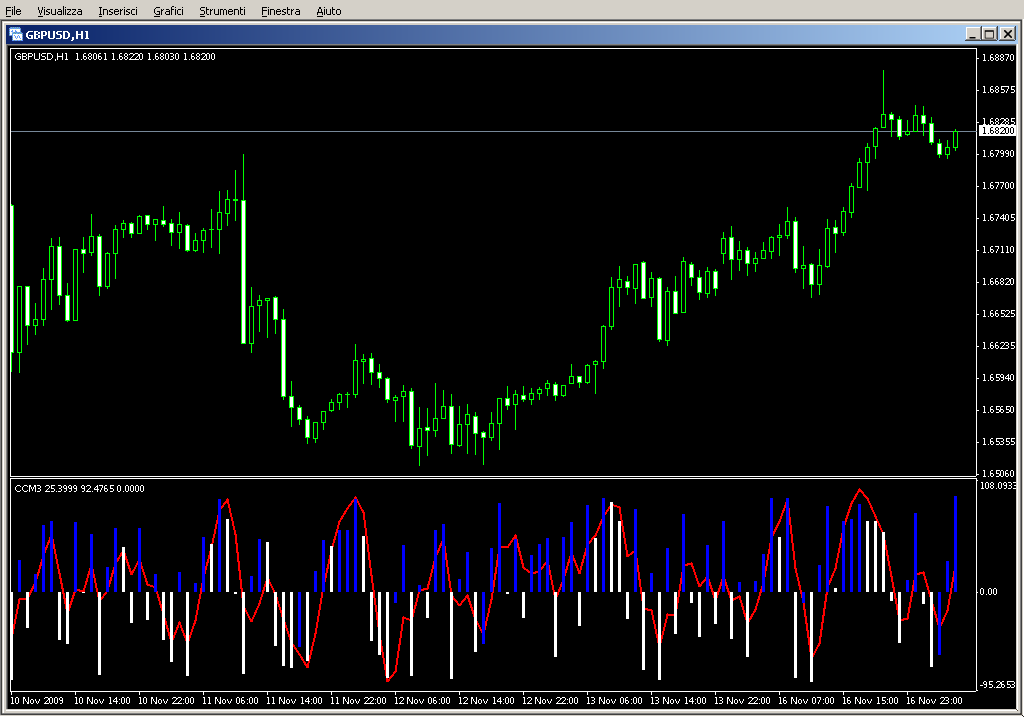This screenshot has width=1024, height=717.
Task: Click the 1.67990 price axis label
Action: tap(998, 153)
